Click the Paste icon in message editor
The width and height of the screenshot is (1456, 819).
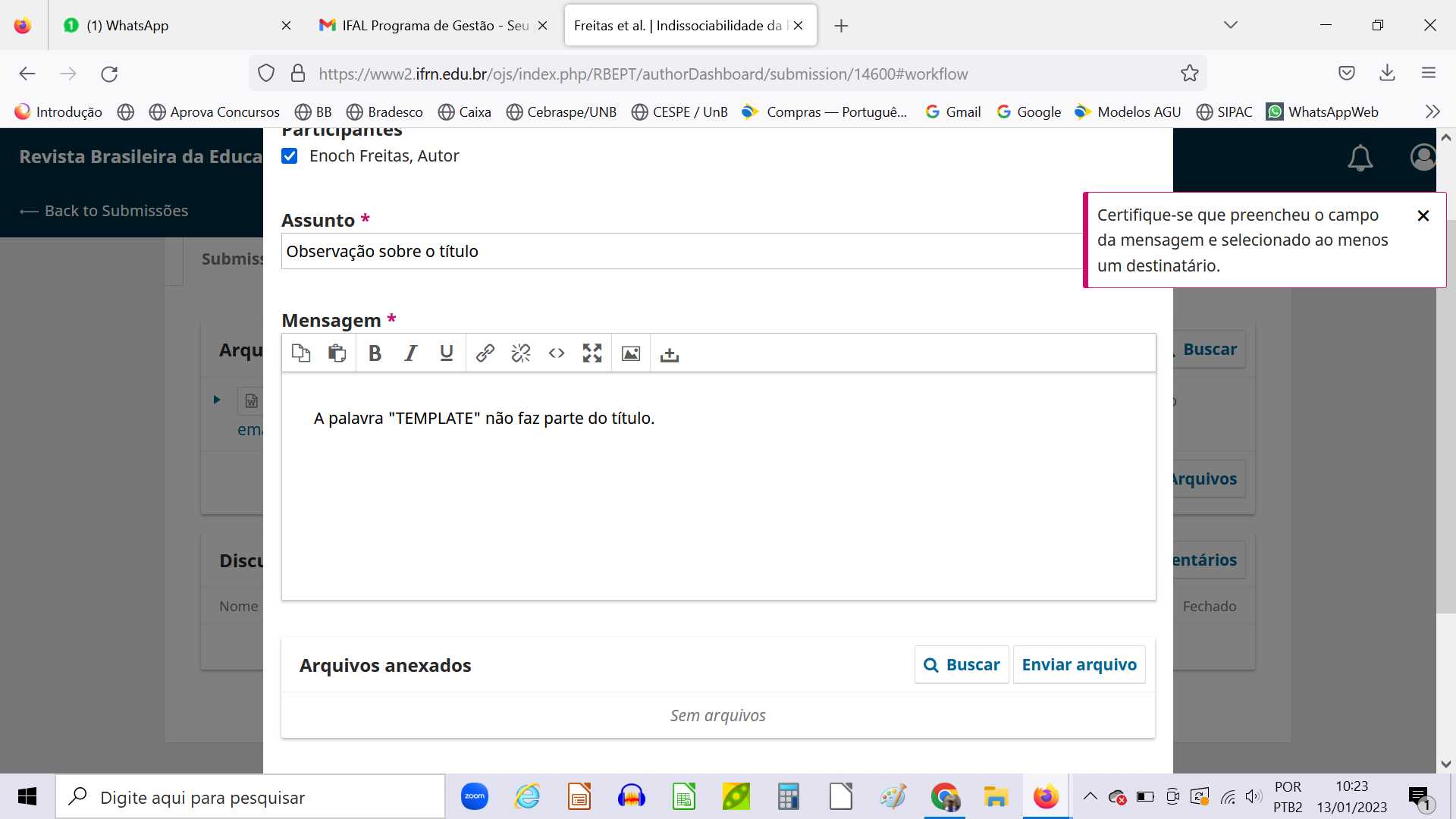(337, 353)
